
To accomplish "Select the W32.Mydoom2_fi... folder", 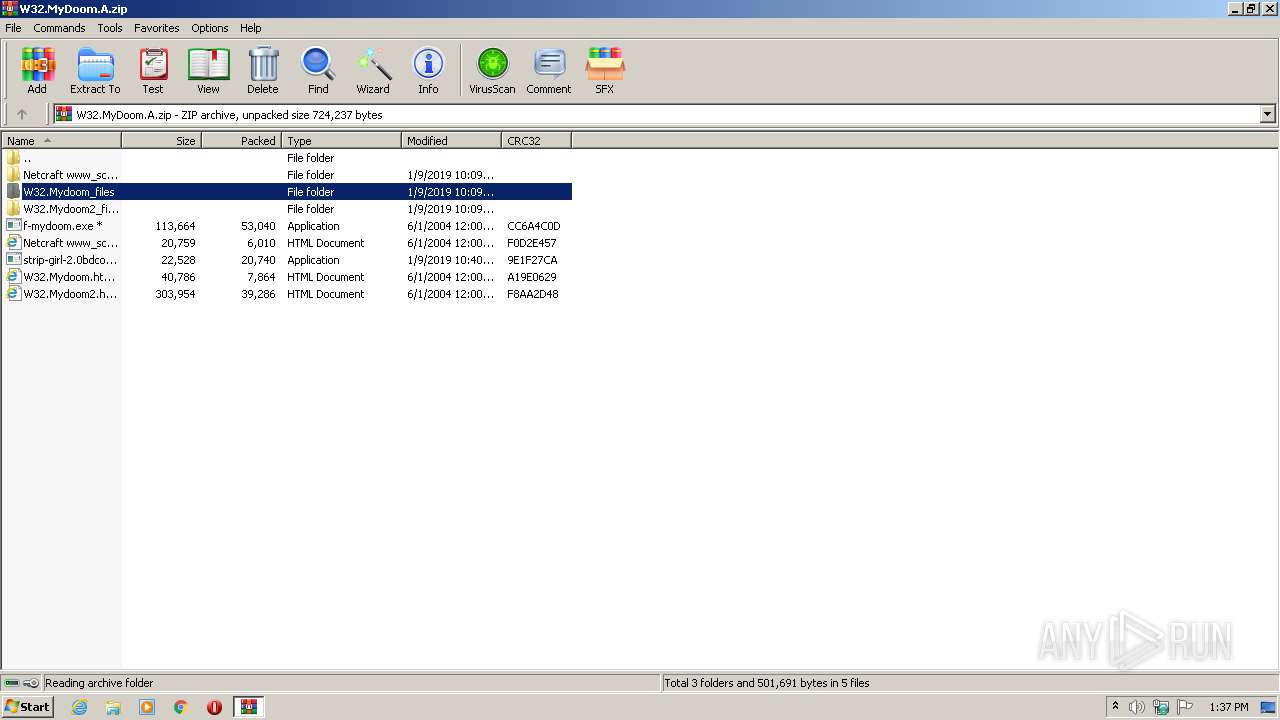I will tap(287, 209).
